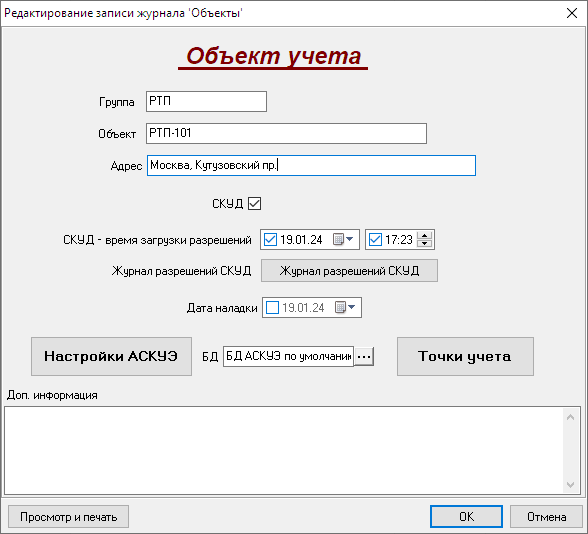
Task: Toggle the checkbox beside date 19.01.24 for СКУД
Action: [270, 239]
